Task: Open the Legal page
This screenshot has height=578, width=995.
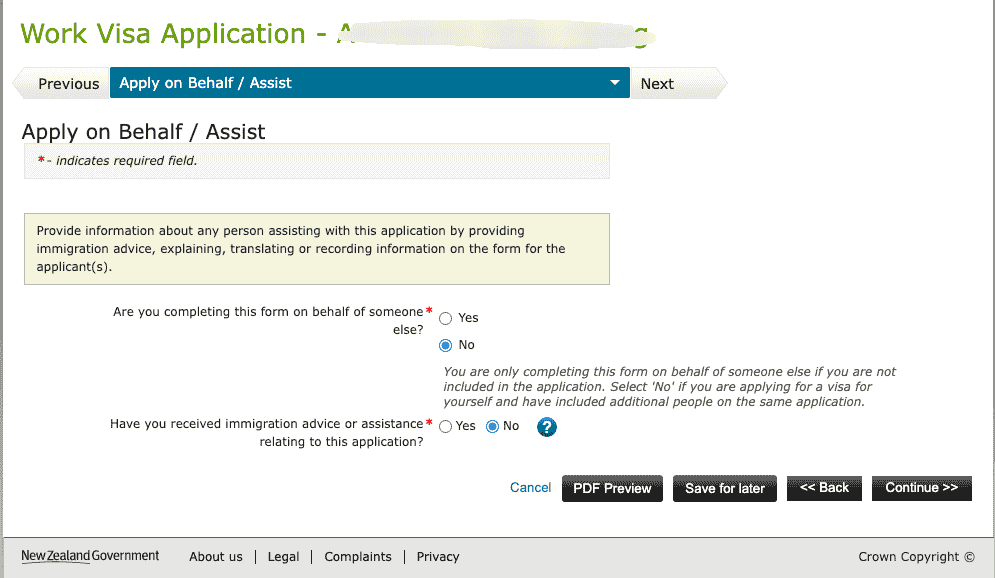Action: (283, 557)
